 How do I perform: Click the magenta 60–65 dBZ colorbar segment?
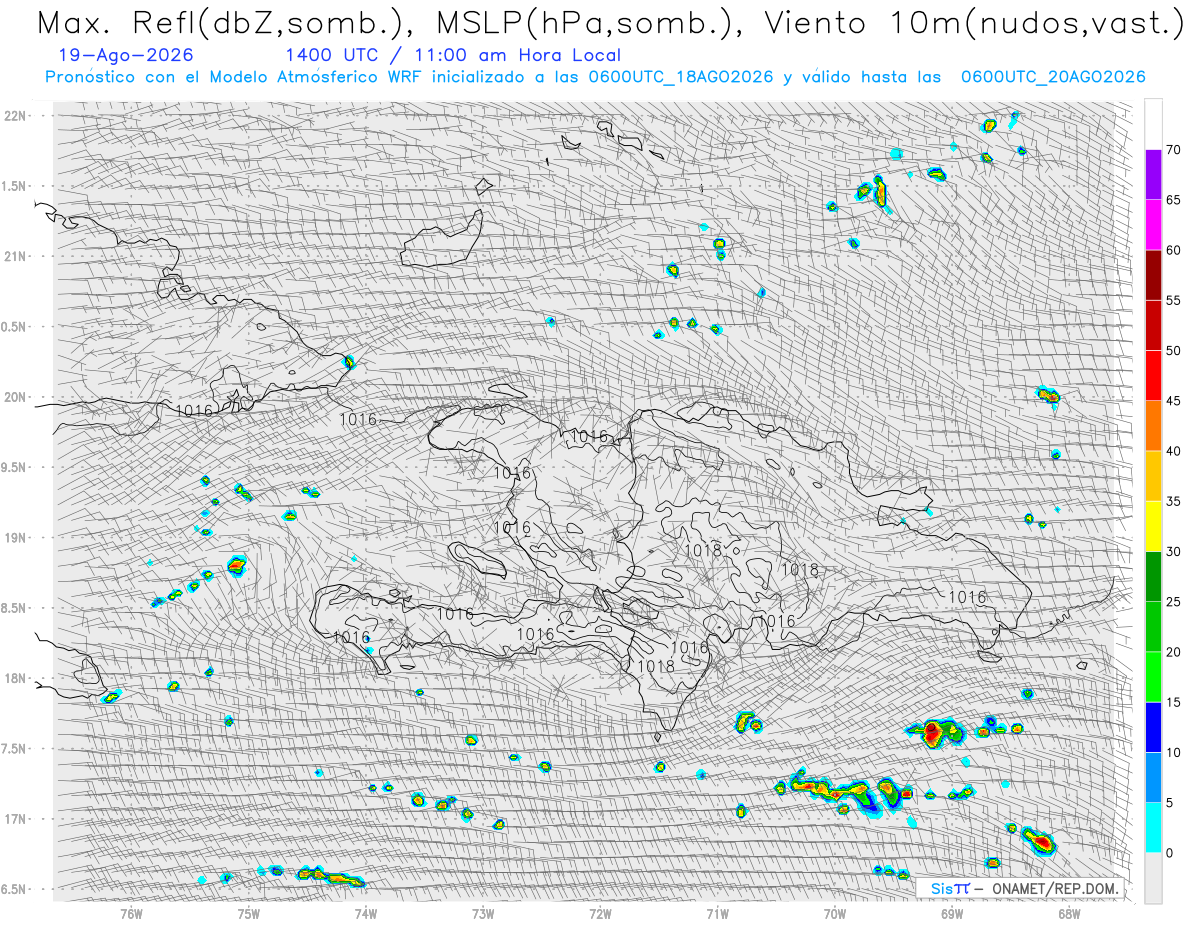pyautogui.click(x=1153, y=225)
